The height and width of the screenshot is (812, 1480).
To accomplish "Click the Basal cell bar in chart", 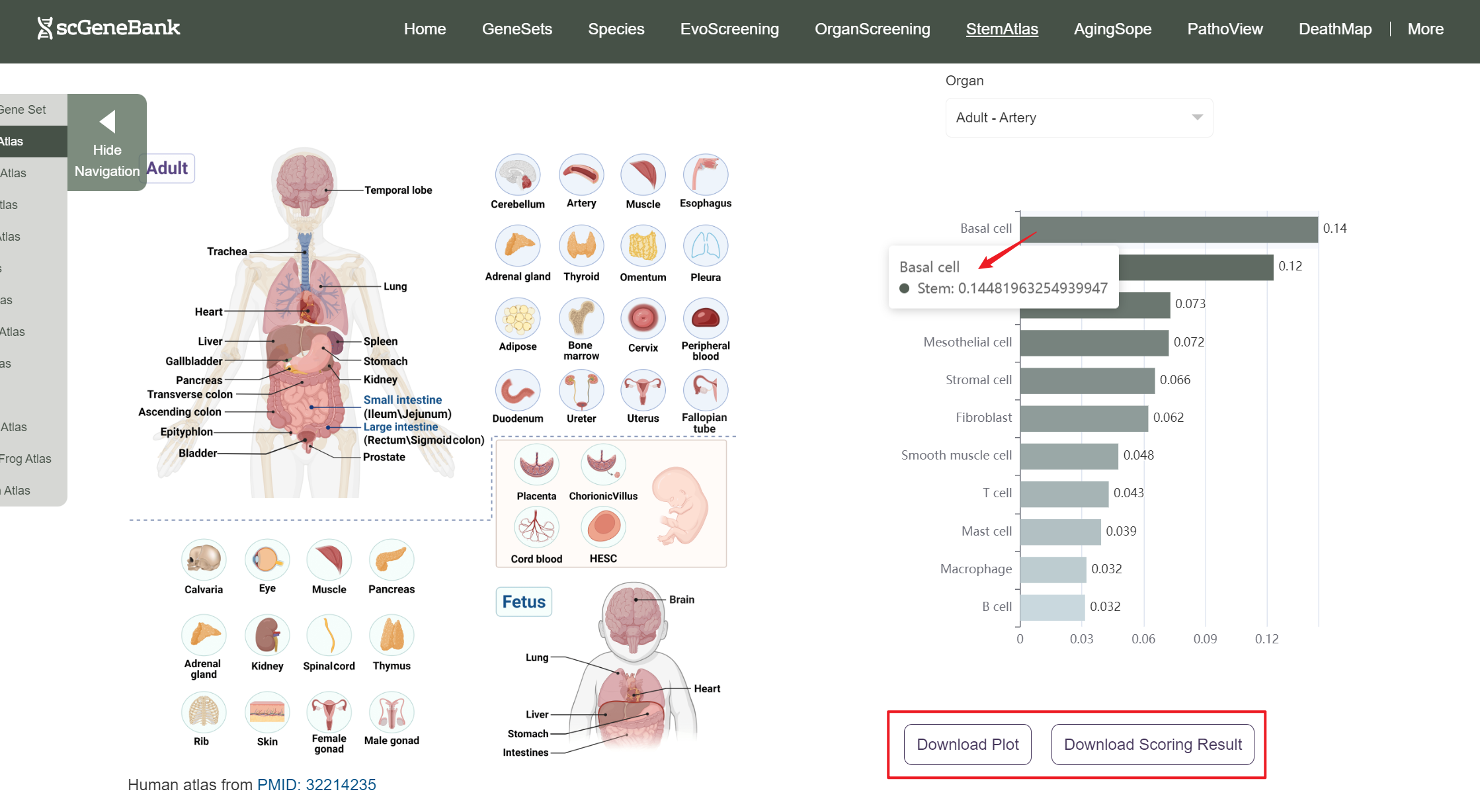I will click(x=1169, y=229).
